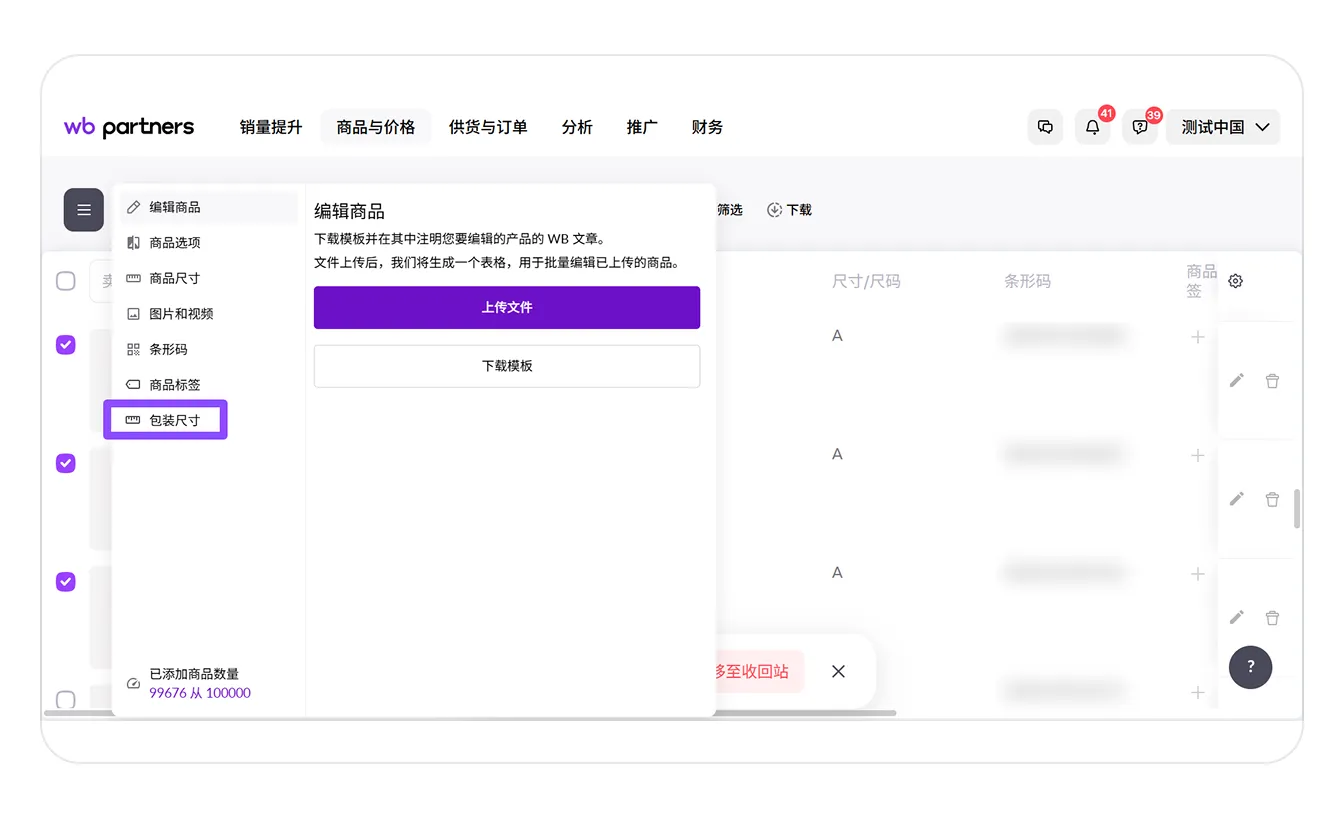
Task: Add product tag plus in fourth row
Action: pyautogui.click(x=1197, y=692)
